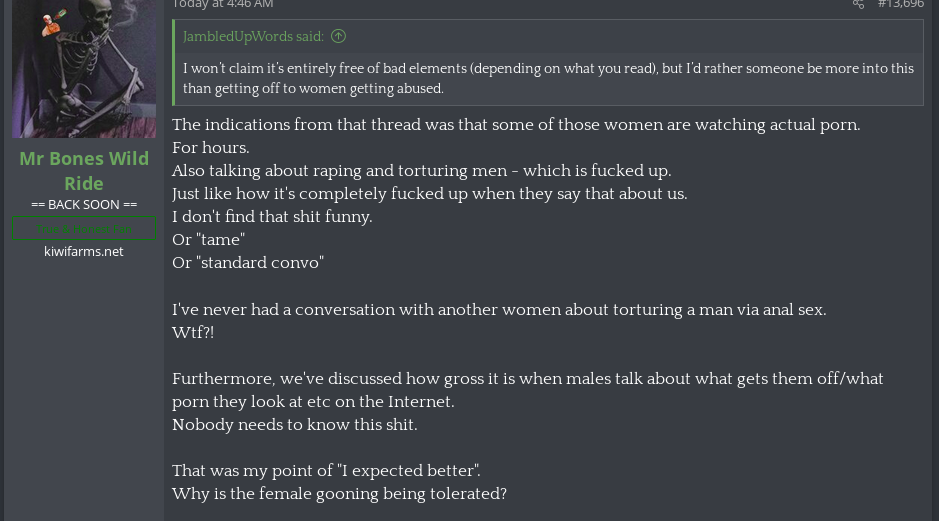Click the line 'I don't find that shit funny.'
Viewport: 939px width, 521px height.
[x=272, y=217]
